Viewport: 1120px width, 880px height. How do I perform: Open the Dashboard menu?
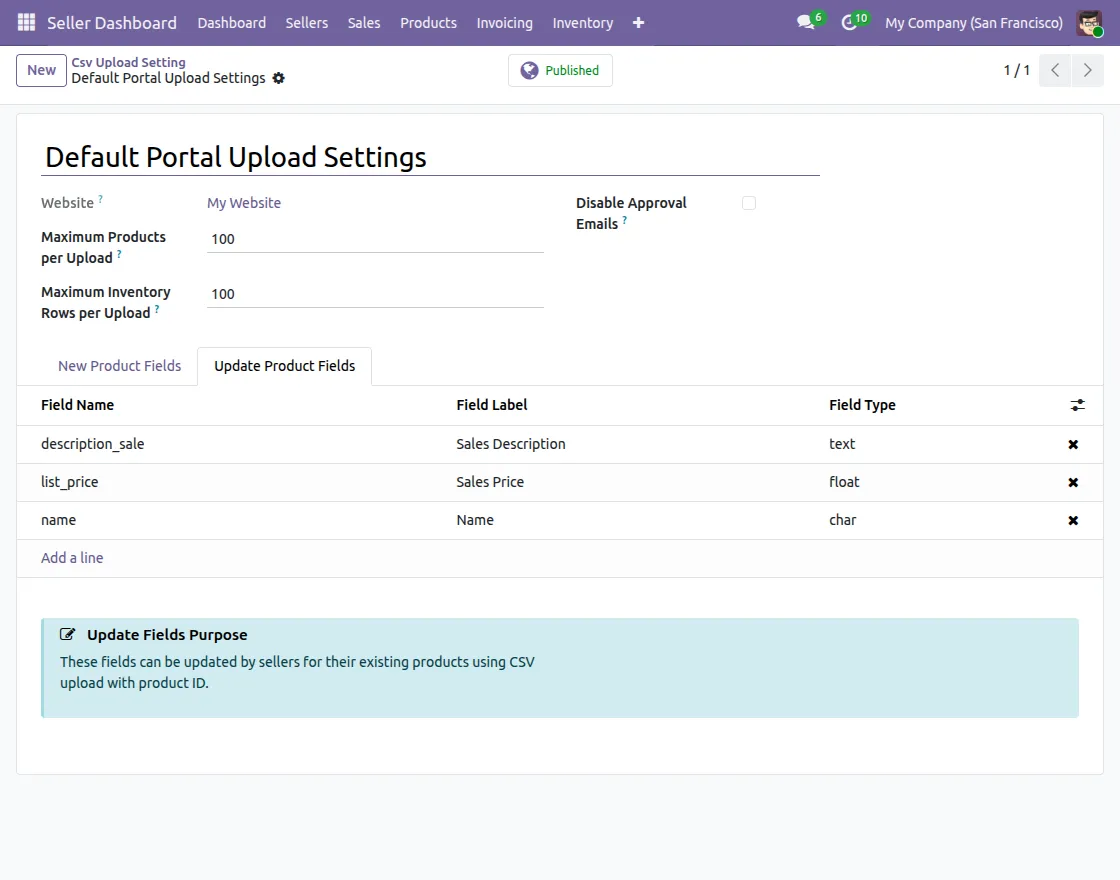[x=231, y=23]
